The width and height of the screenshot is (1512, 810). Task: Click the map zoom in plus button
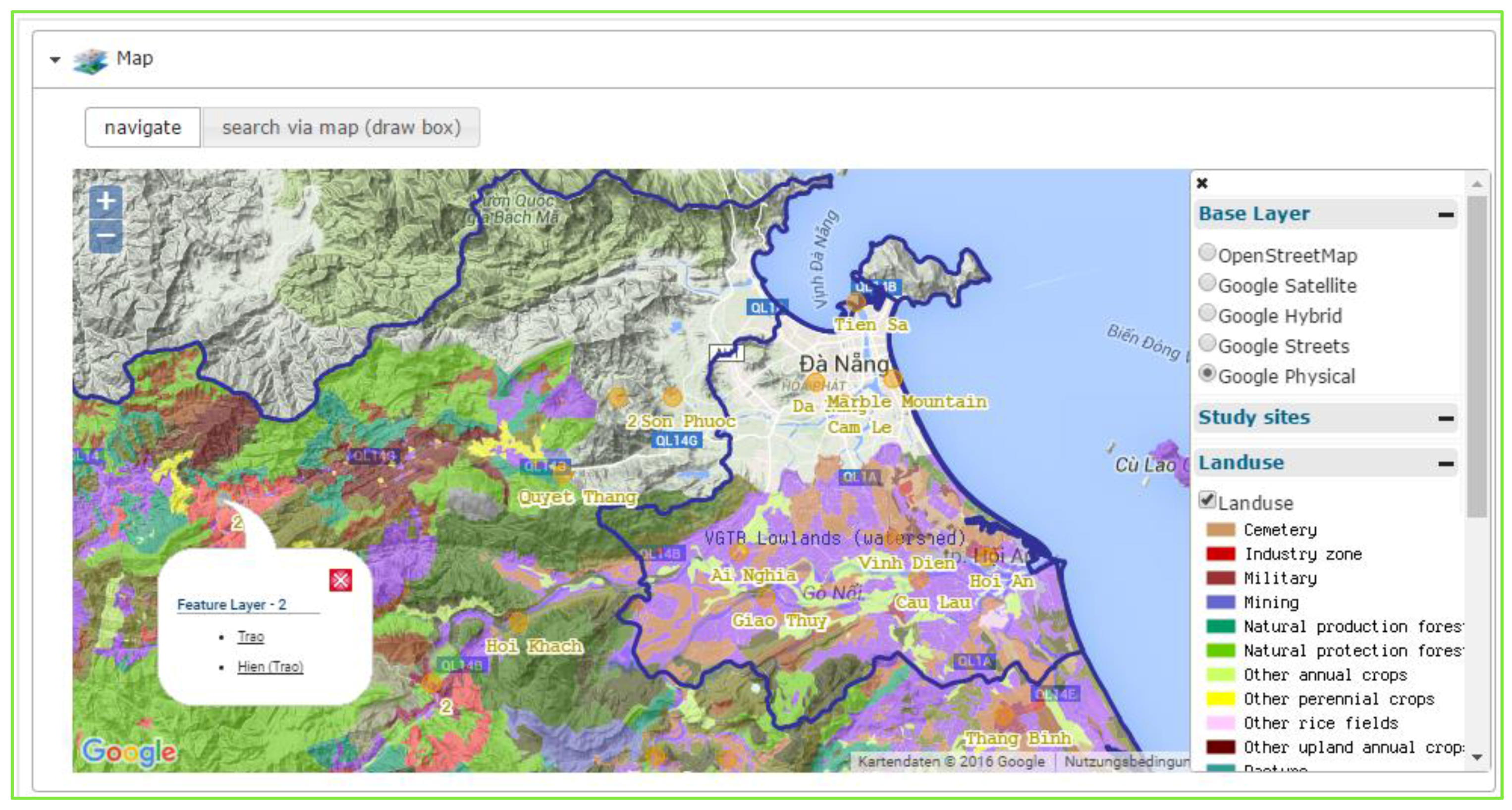106,201
